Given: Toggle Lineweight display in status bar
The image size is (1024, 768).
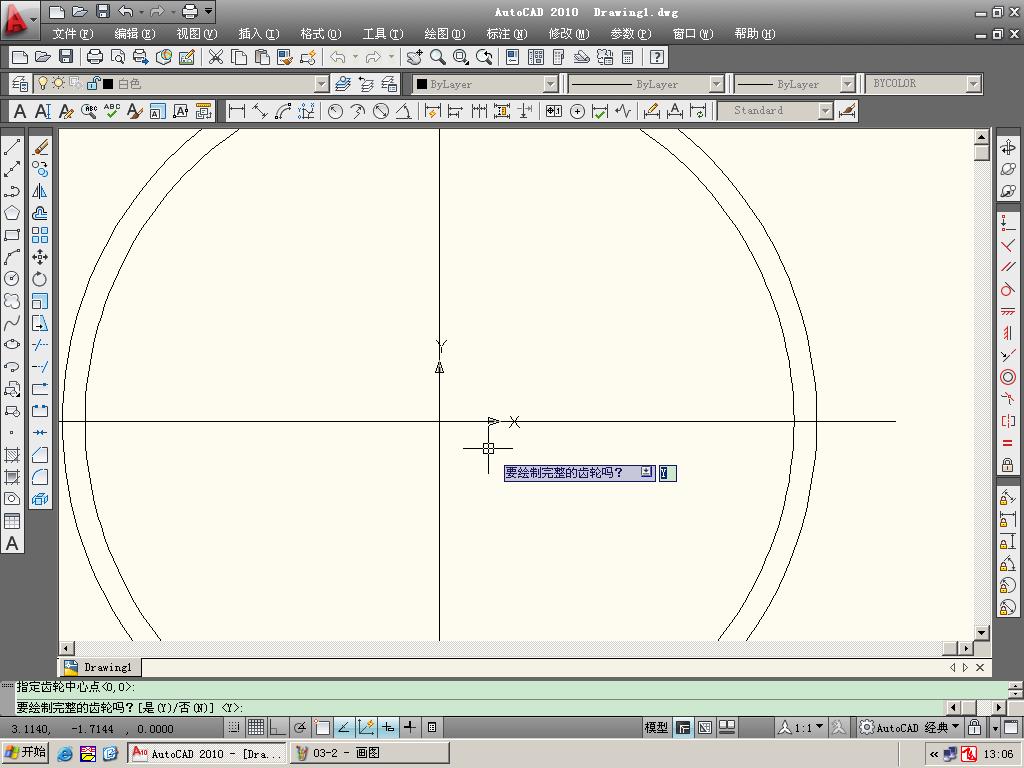Looking at the screenshot, I should pyautogui.click(x=409, y=727).
